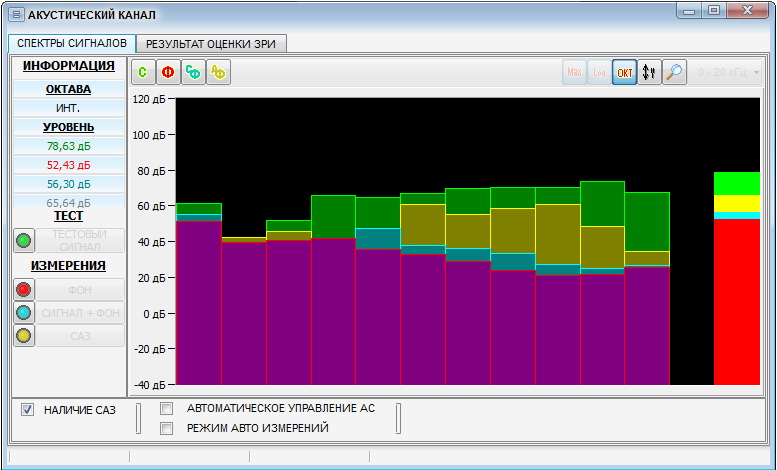Click the yellow 'АФ' toolbar icon
777x470 pixels.
[218, 72]
